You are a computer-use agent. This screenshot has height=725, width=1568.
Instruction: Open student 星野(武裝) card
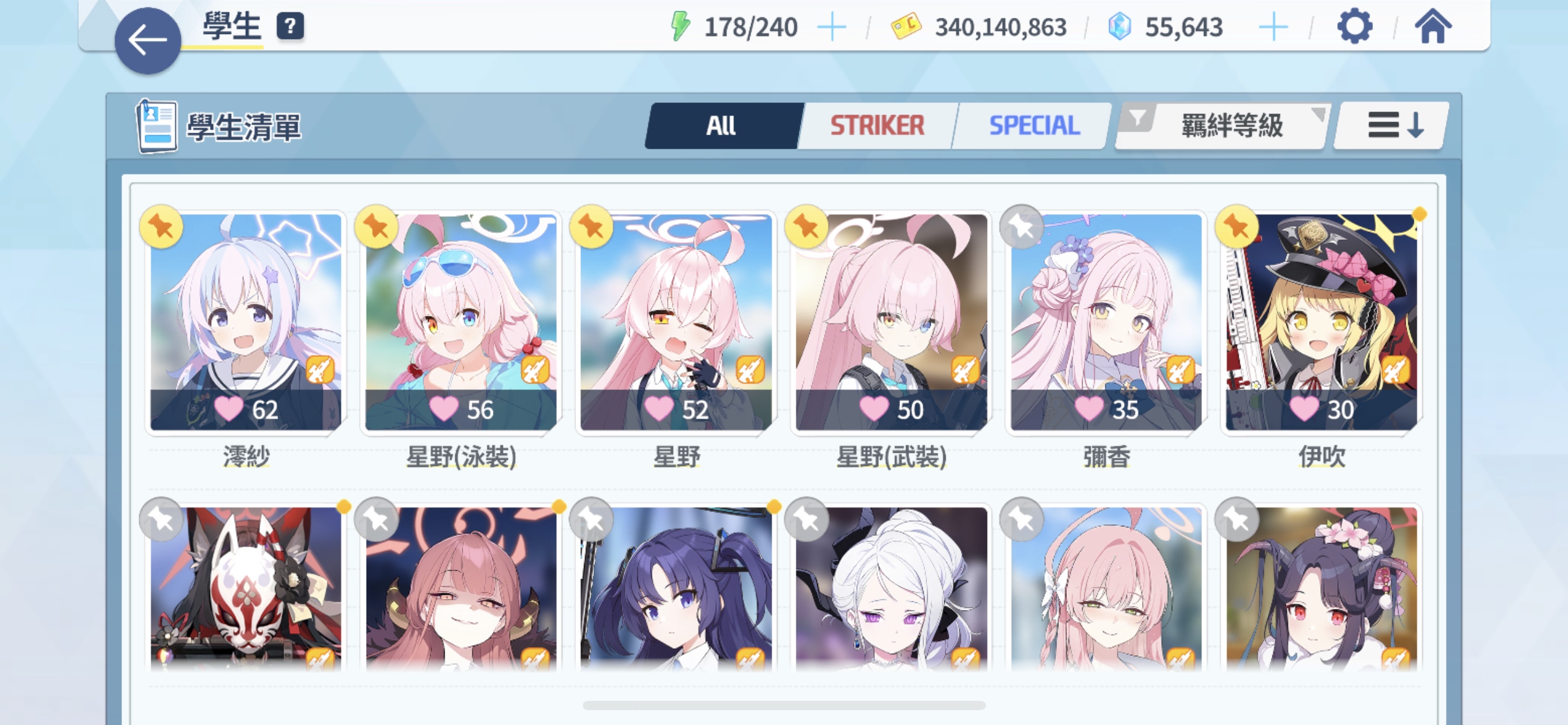click(892, 322)
